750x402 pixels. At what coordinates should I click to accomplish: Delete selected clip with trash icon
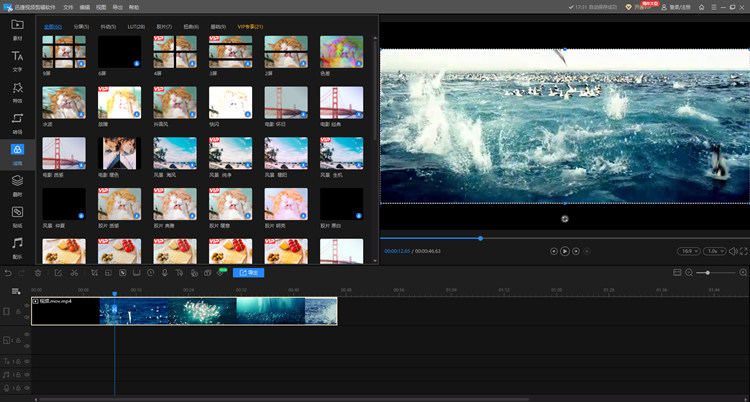[x=38, y=273]
